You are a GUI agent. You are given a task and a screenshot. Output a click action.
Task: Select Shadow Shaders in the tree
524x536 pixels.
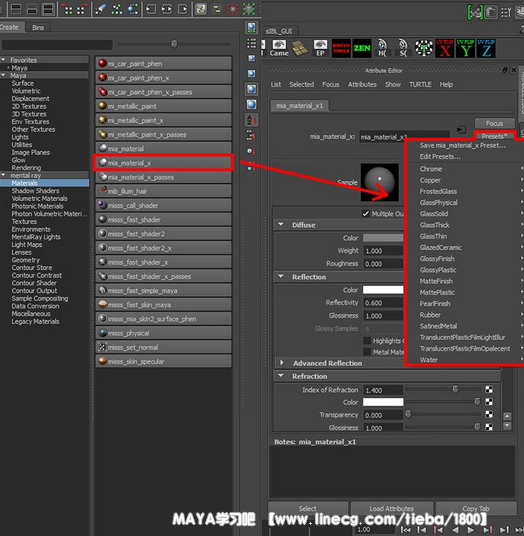click(36, 191)
